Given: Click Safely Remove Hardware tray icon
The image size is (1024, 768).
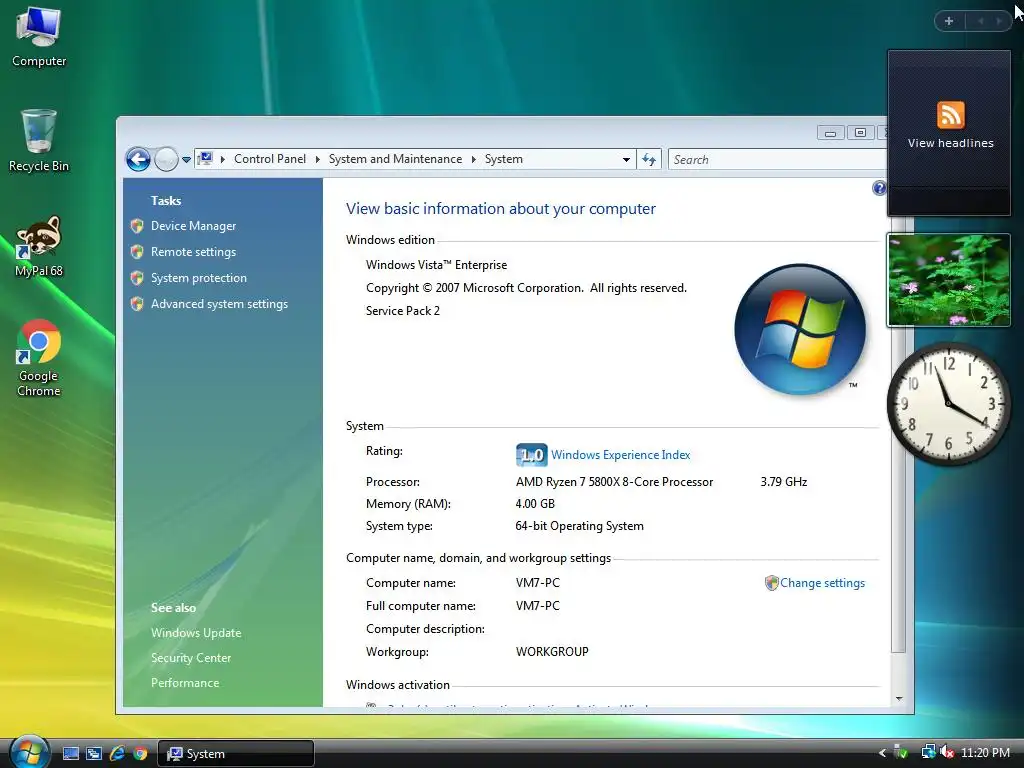Looking at the screenshot, I should click(901, 752).
